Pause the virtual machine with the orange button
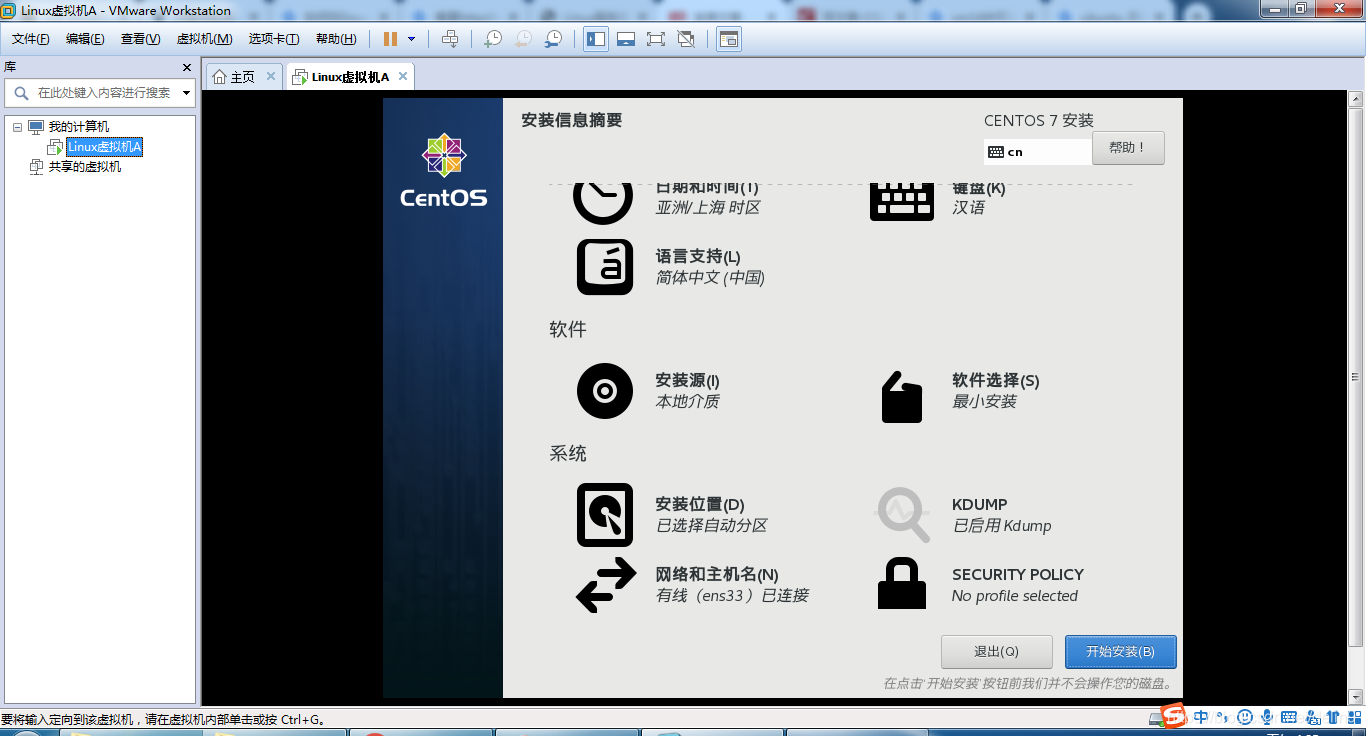Screen dimensions: 1366x736 click(x=390, y=39)
